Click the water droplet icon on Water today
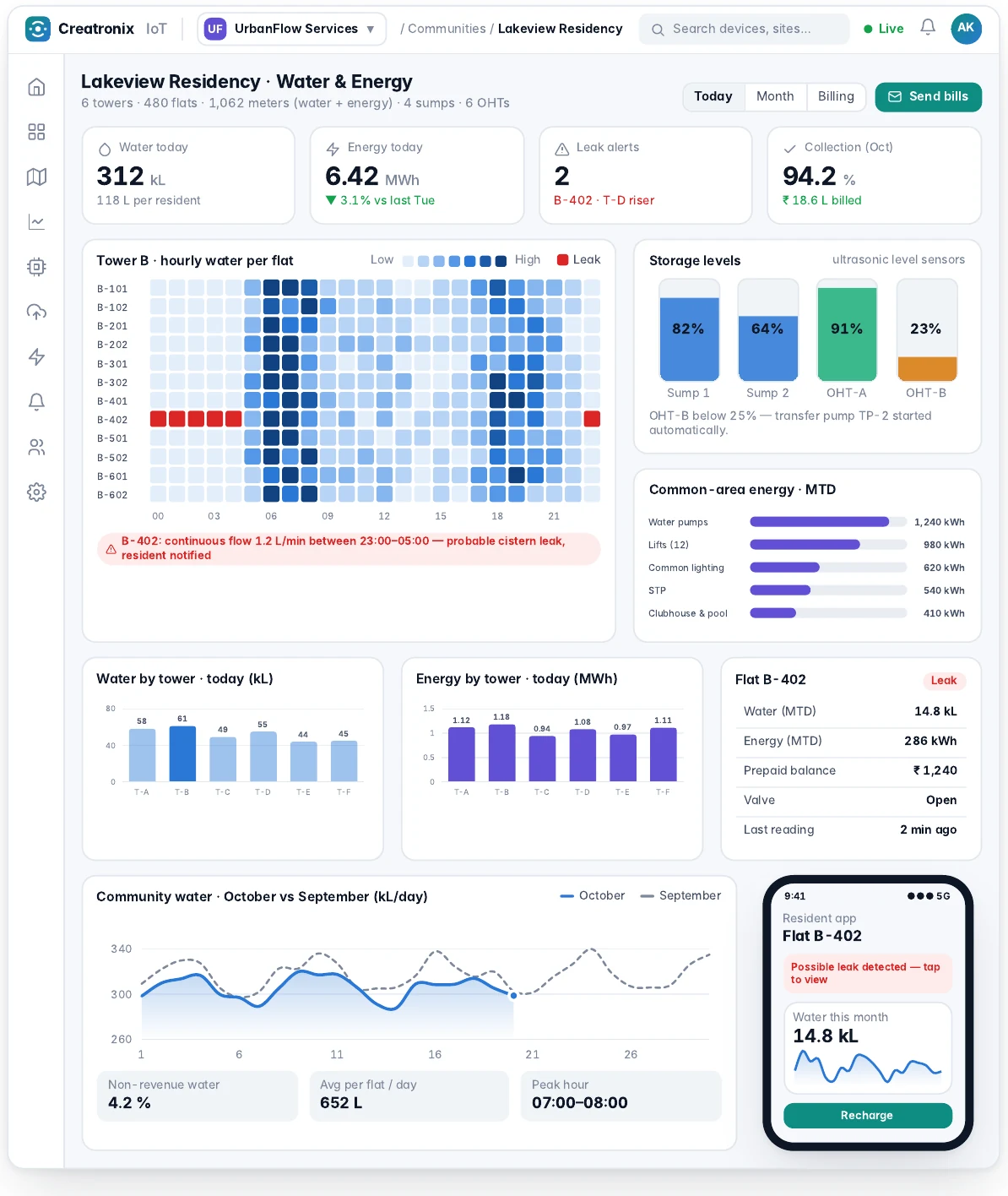 (105, 149)
